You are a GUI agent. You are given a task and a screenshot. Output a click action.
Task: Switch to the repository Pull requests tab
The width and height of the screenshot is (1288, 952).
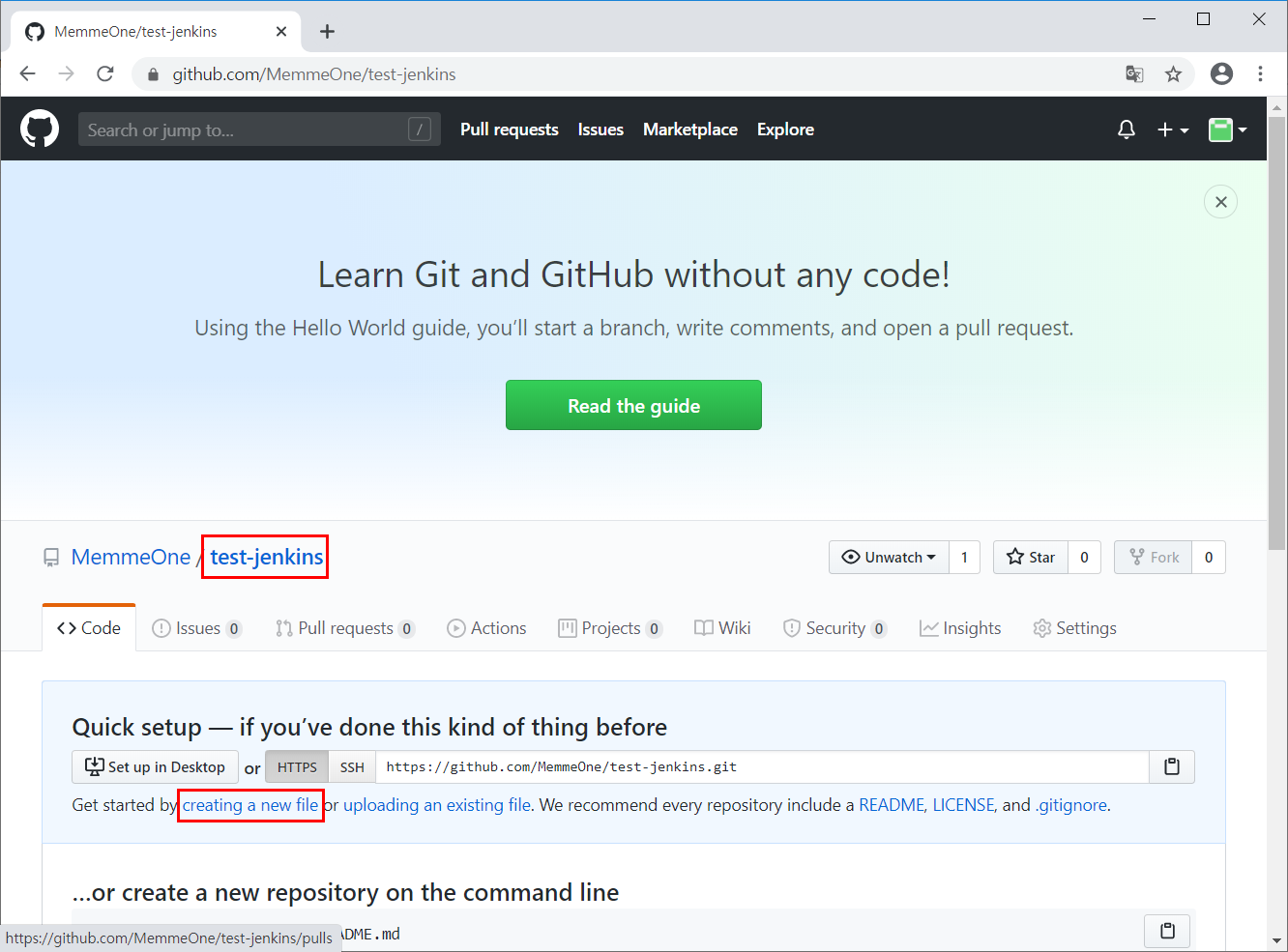click(x=345, y=628)
